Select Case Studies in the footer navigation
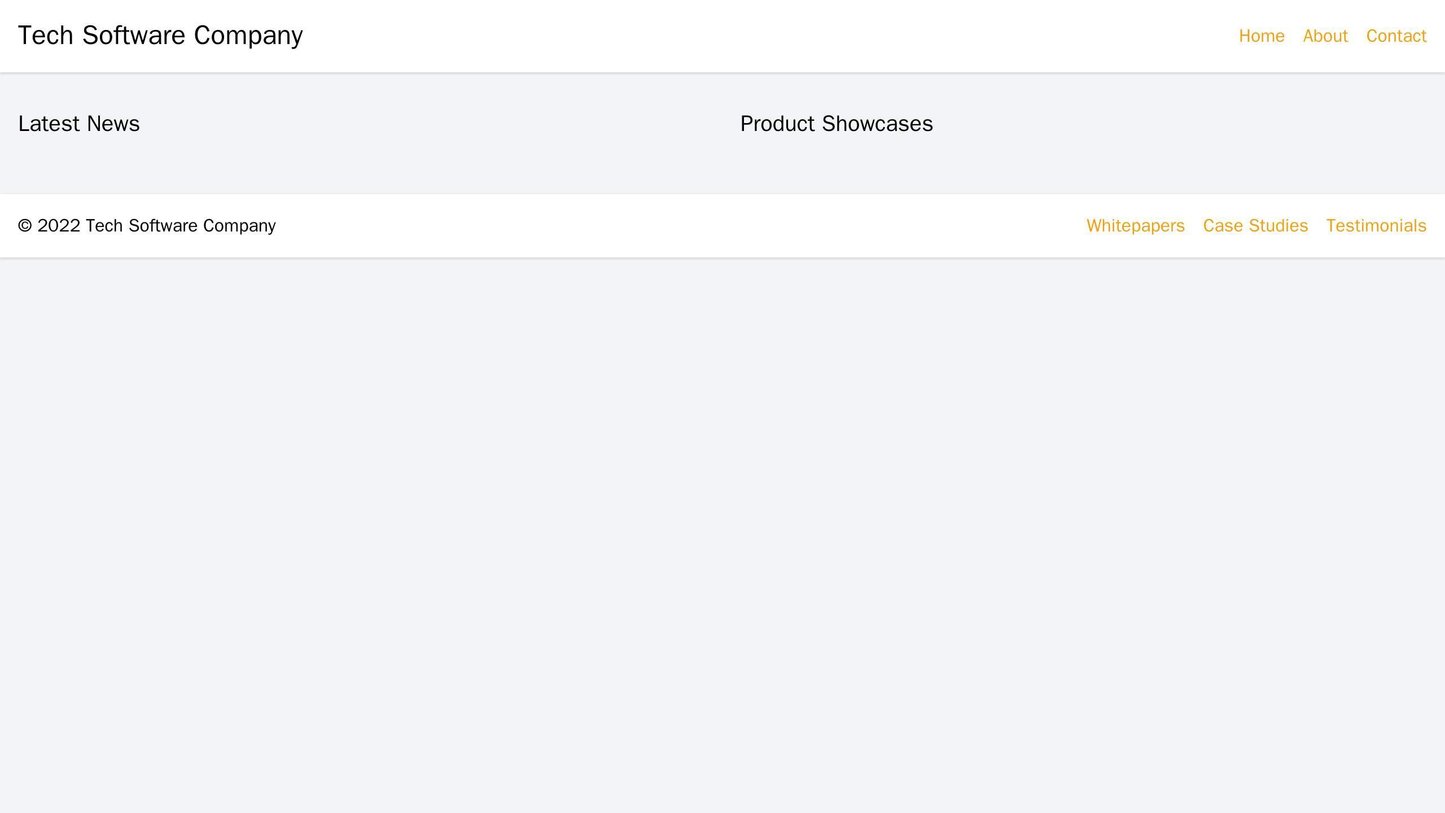This screenshot has width=1445, height=813. [x=1255, y=226]
